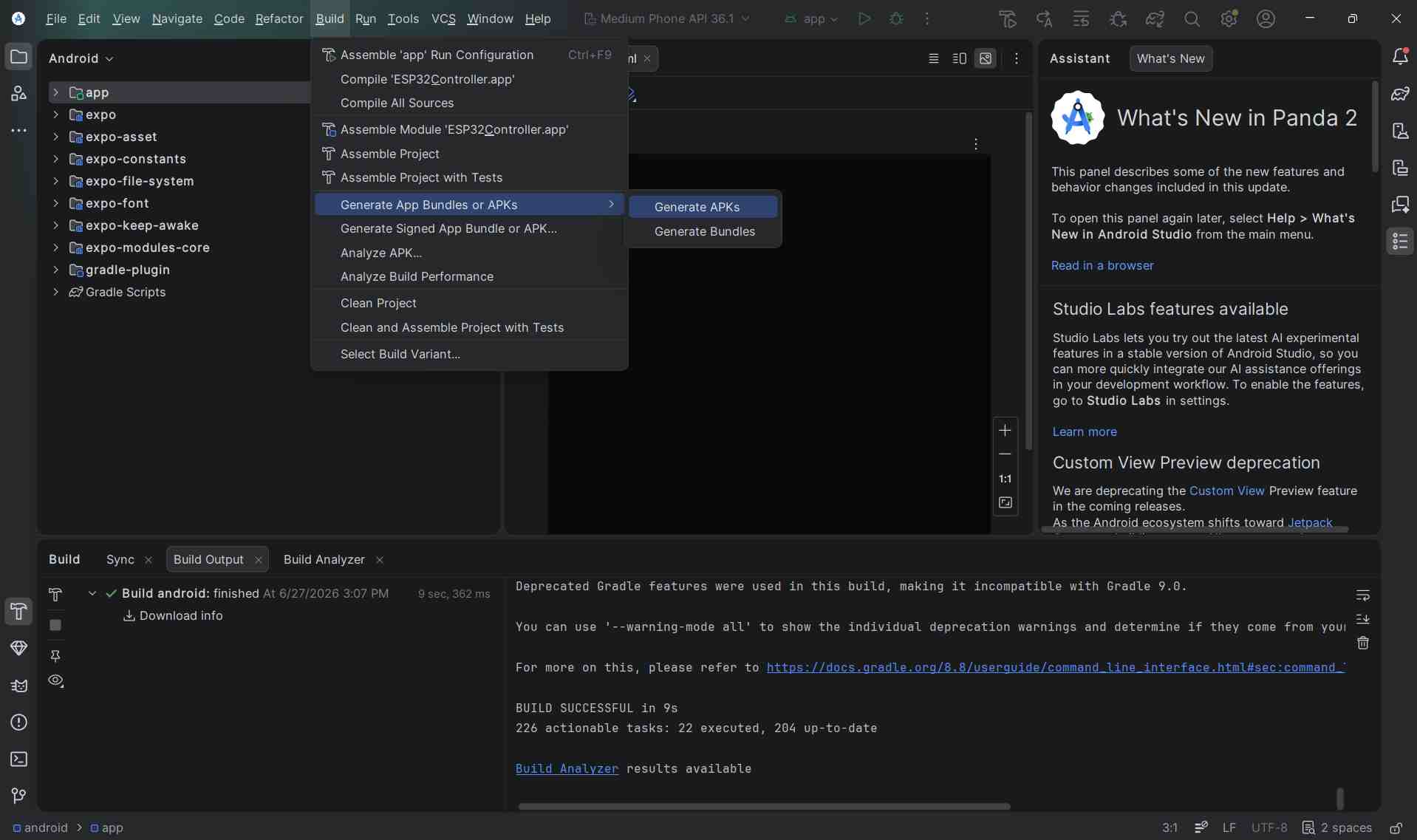Open the Refactor menu
Image resolution: width=1417 pixels, height=840 pixels.
click(x=279, y=18)
